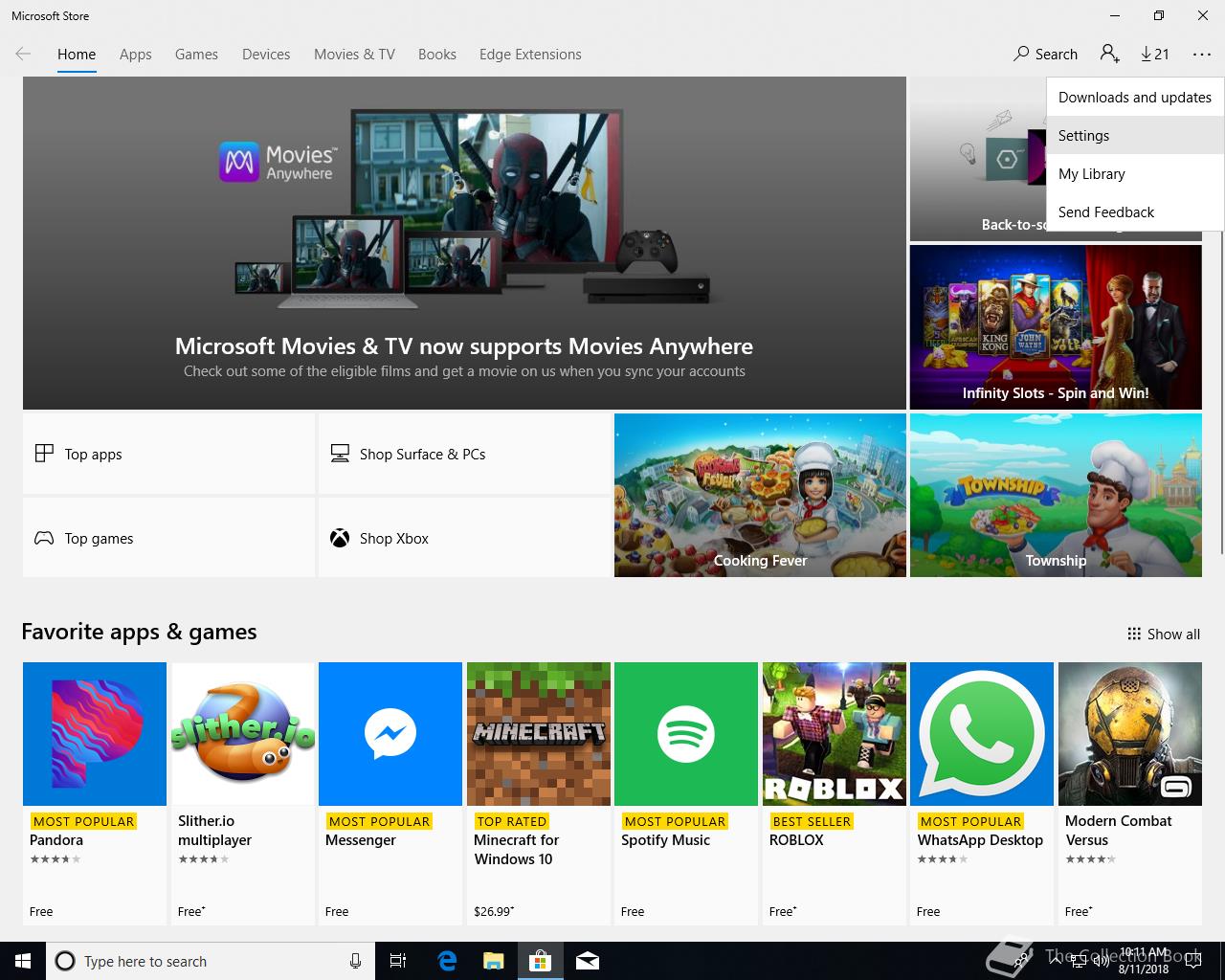Click the Show all grid icon
The width and height of the screenshot is (1225, 980).
[1134, 634]
